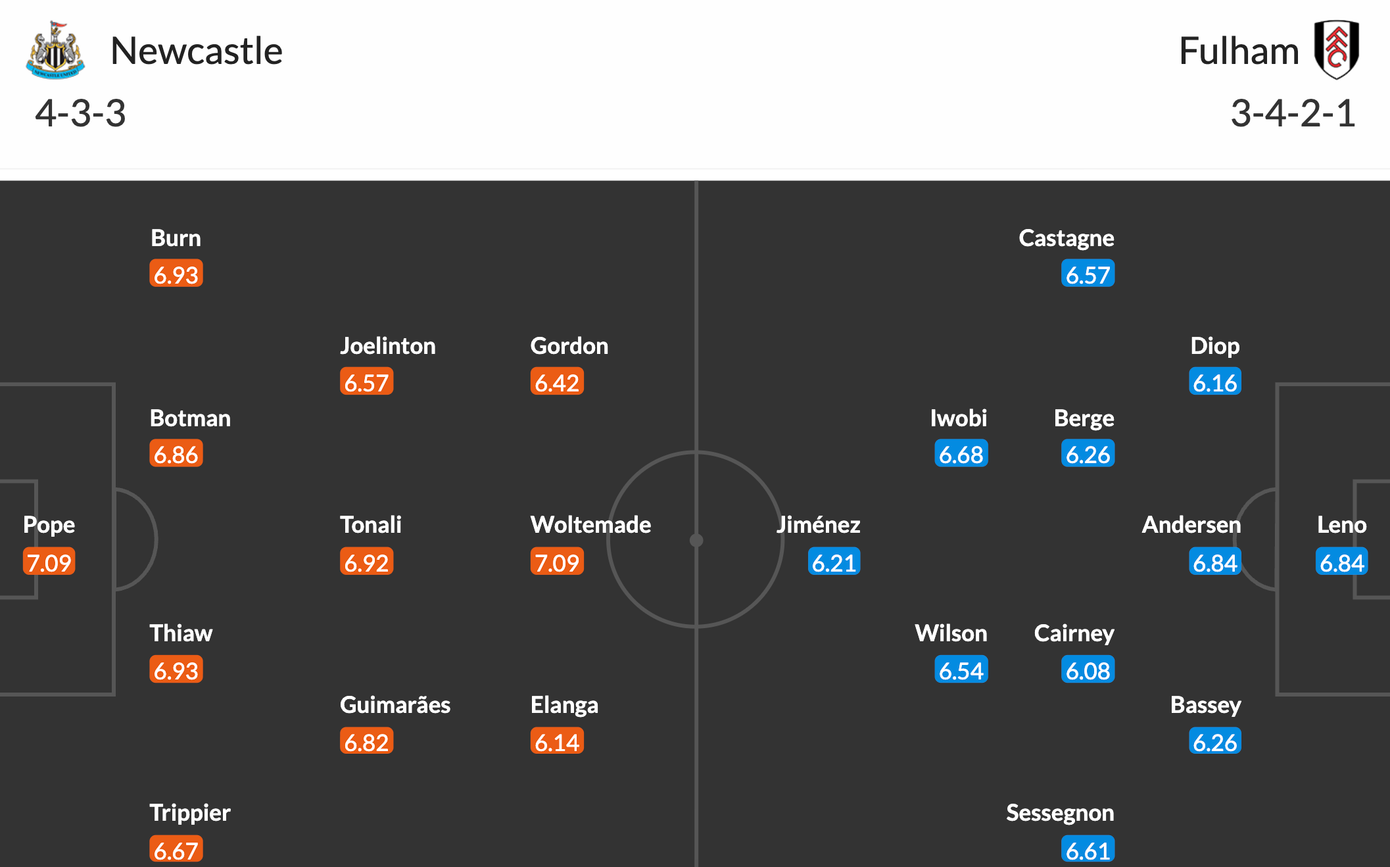Viewport: 1390px width, 867px height.
Task: Select Tonali in Newcastle midfield
Action: (x=370, y=525)
